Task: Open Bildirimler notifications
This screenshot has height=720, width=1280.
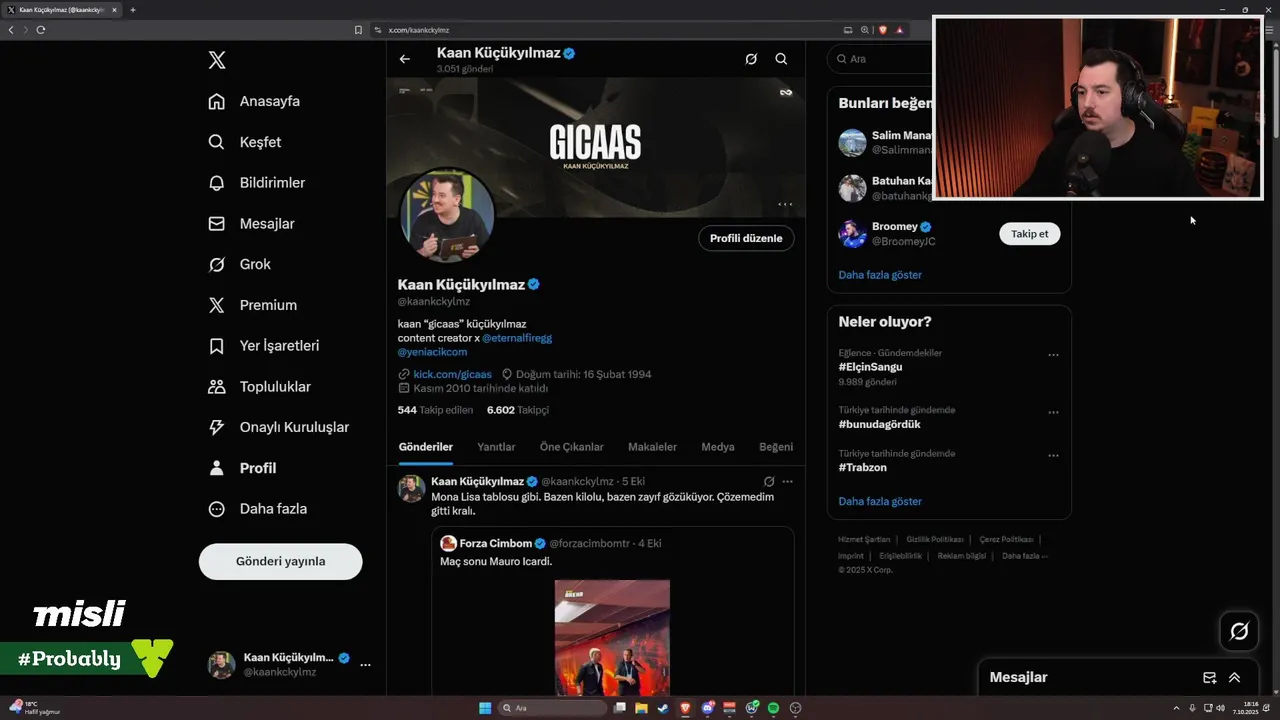Action: 256,183
